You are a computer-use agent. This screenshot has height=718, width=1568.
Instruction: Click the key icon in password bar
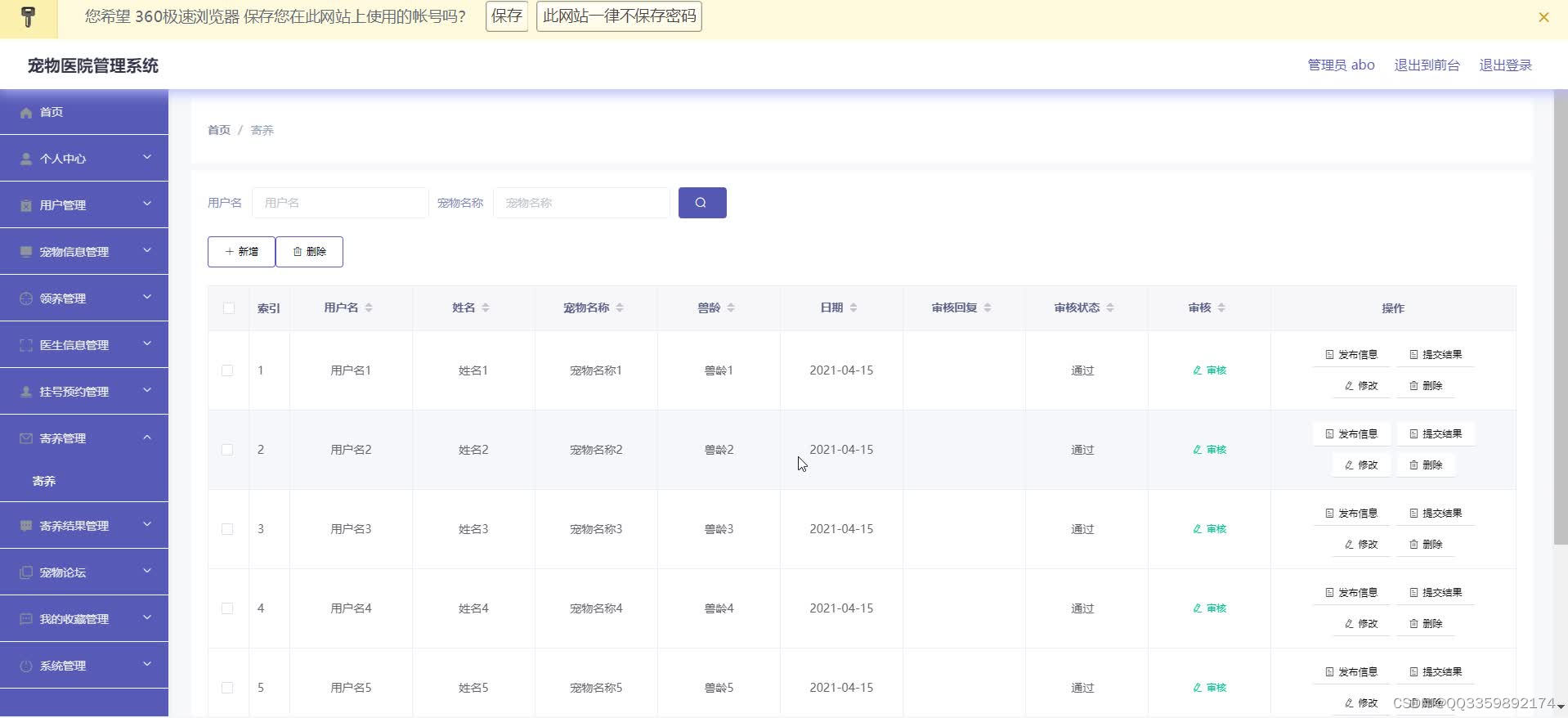click(x=29, y=17)
